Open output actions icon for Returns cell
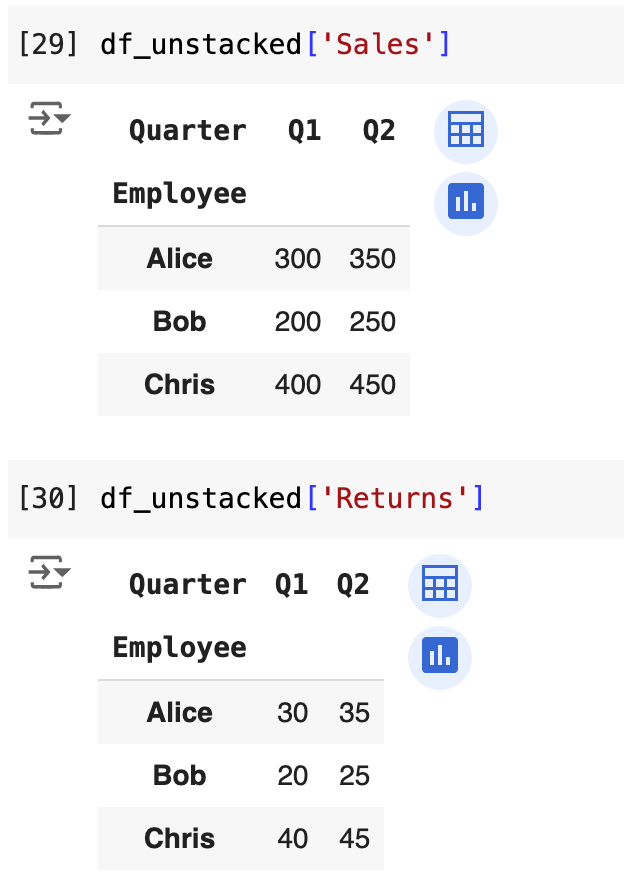Image resolution: width=624 pixels, height=882 pixels. coord(49,573)
